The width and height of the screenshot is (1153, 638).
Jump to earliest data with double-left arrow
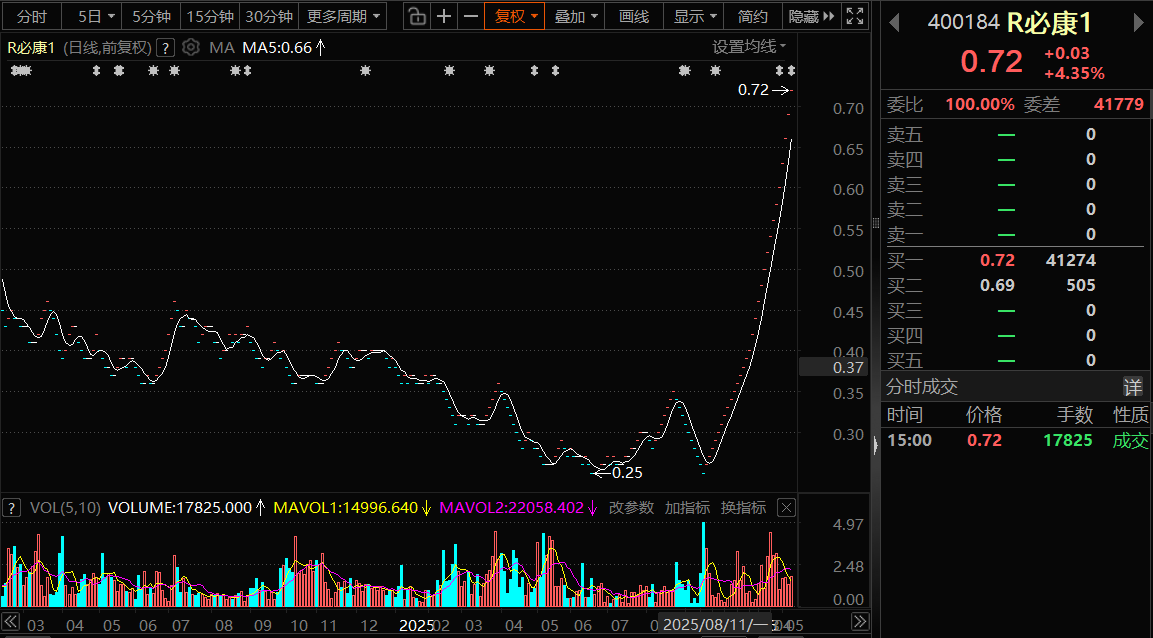pyautogui.click(x=10, y=622)
